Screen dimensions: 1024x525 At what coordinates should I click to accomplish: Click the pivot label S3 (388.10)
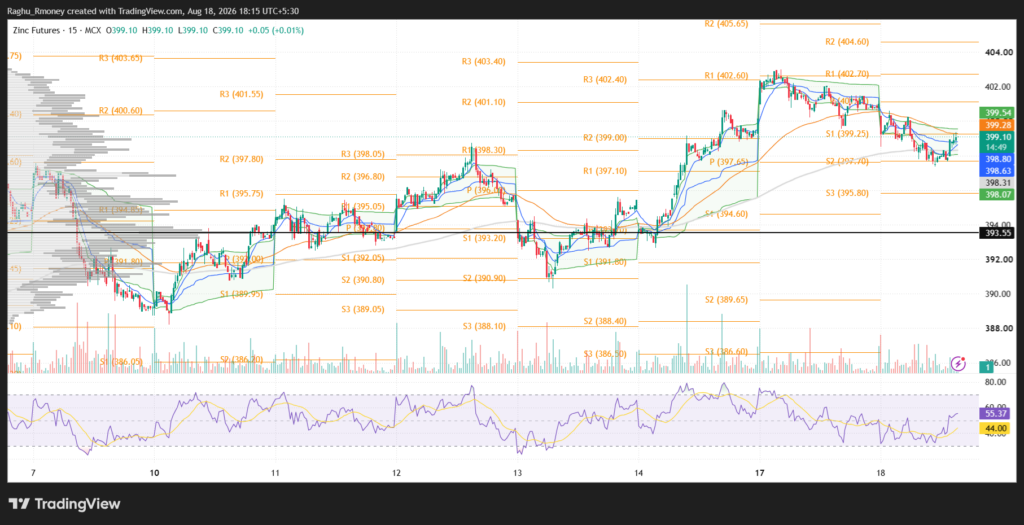[x=484, y=326]
